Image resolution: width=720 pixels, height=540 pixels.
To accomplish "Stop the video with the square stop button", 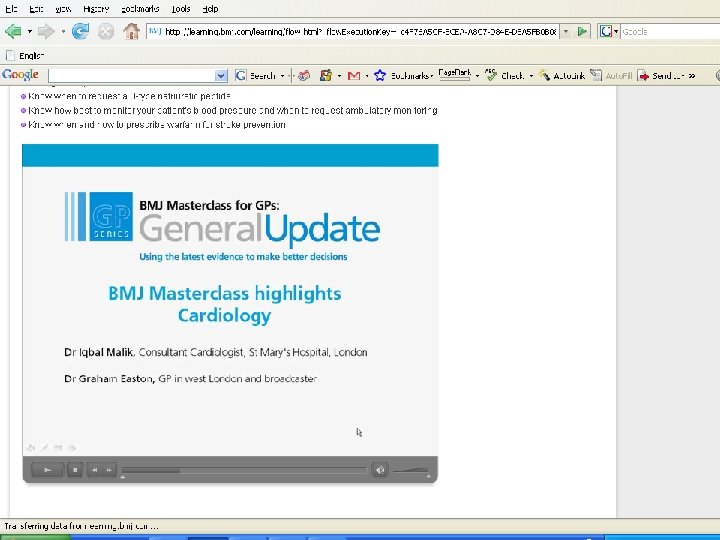I will (75, 470).
